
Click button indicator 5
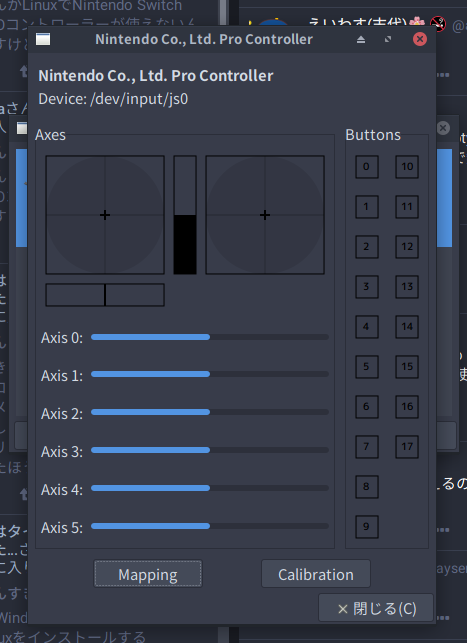[x=367, y=366]
